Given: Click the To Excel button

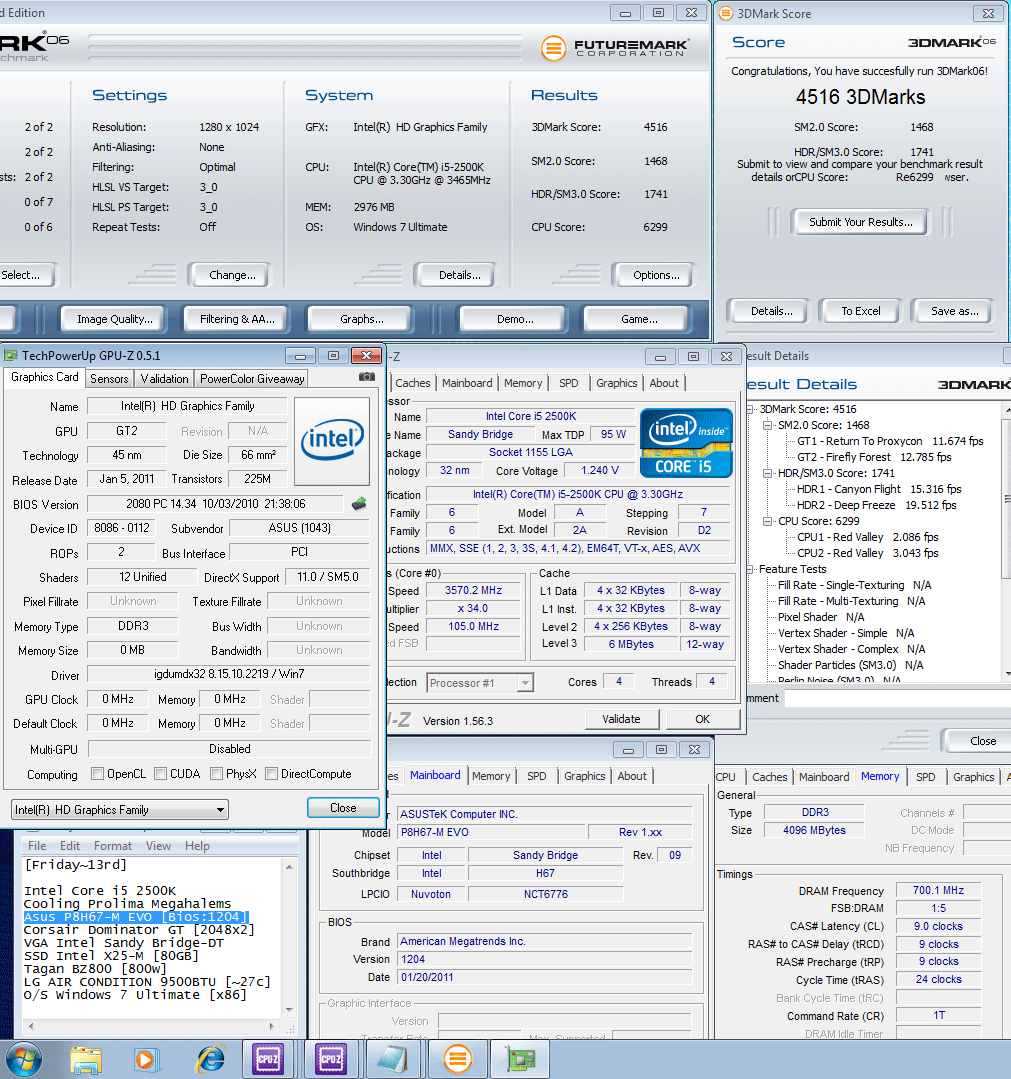Looking at the screenshot, I should [x=860, y=311].
